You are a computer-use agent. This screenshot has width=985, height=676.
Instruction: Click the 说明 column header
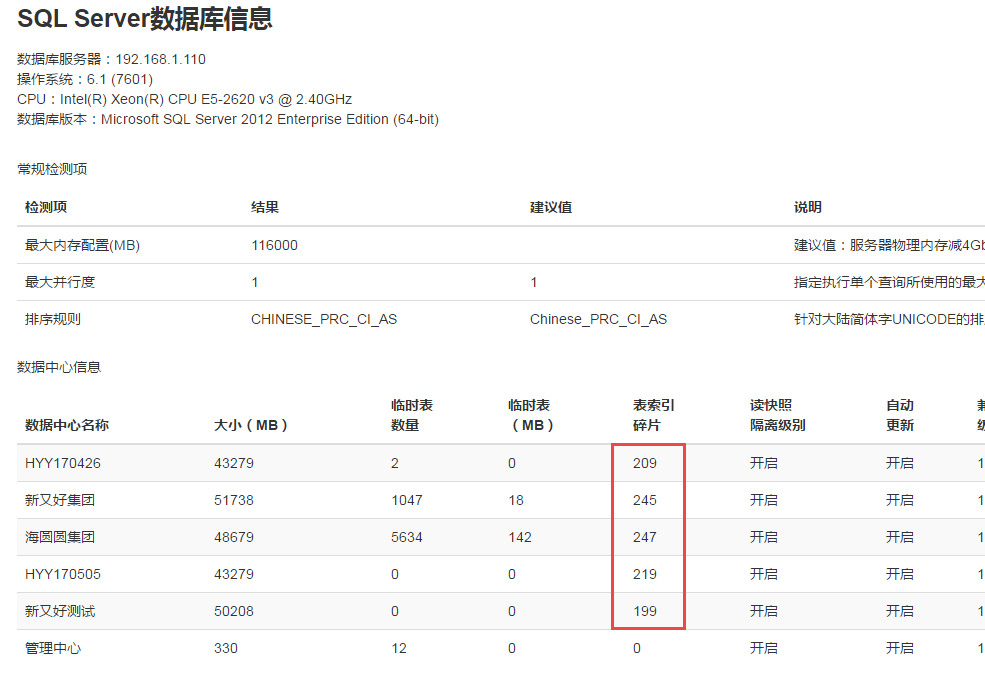pos(808,207)
